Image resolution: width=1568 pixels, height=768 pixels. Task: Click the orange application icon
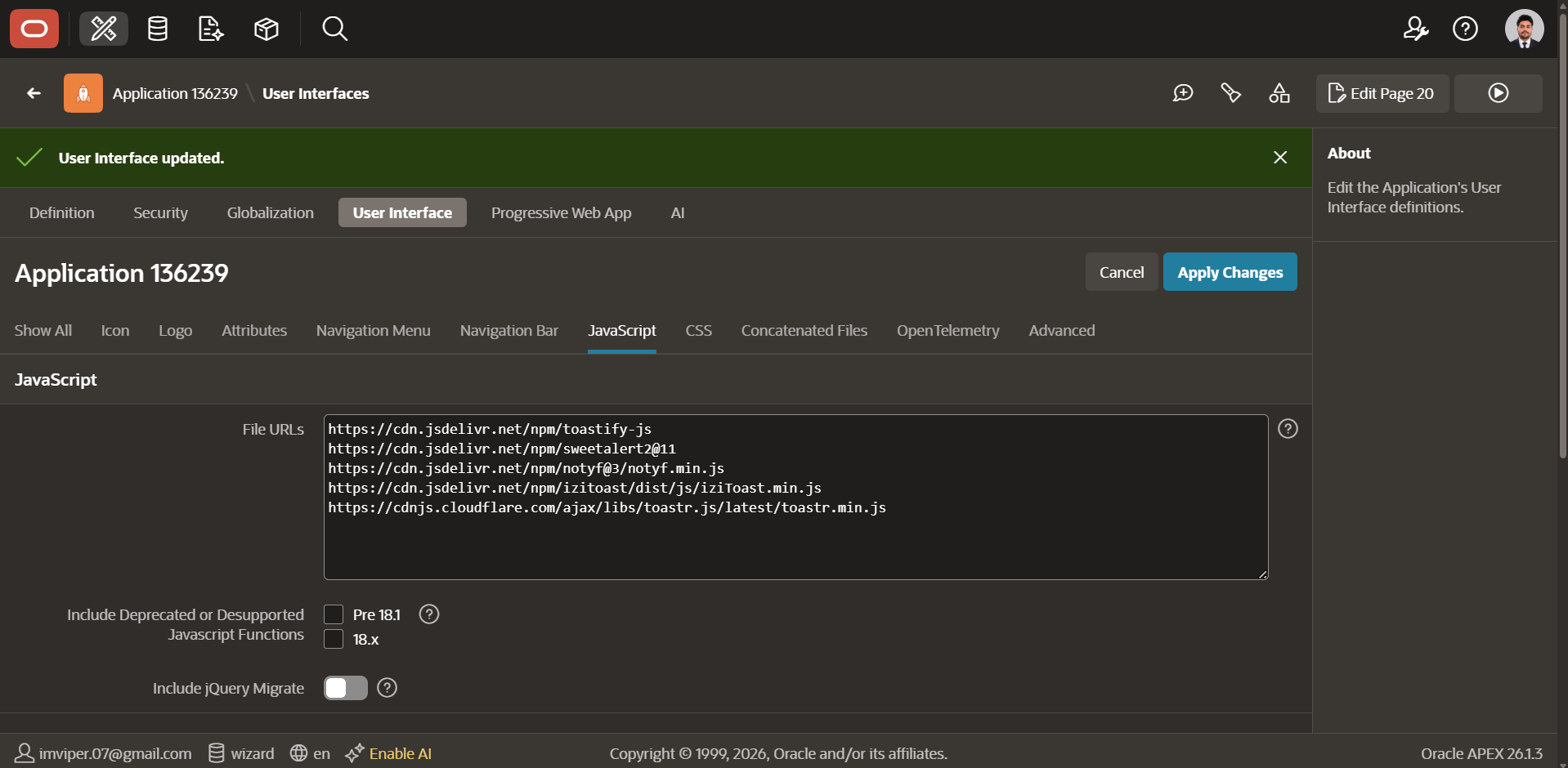tap(83, 93)
